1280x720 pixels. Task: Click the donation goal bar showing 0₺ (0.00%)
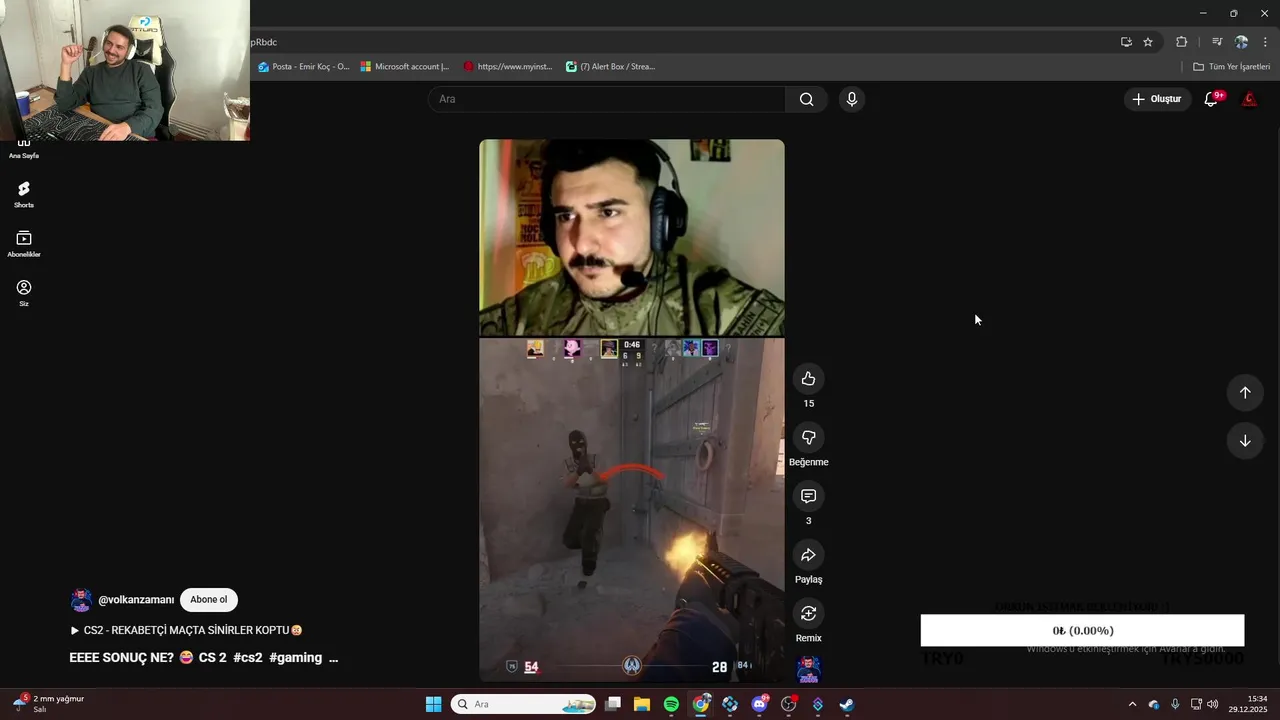pos(1082,631)
